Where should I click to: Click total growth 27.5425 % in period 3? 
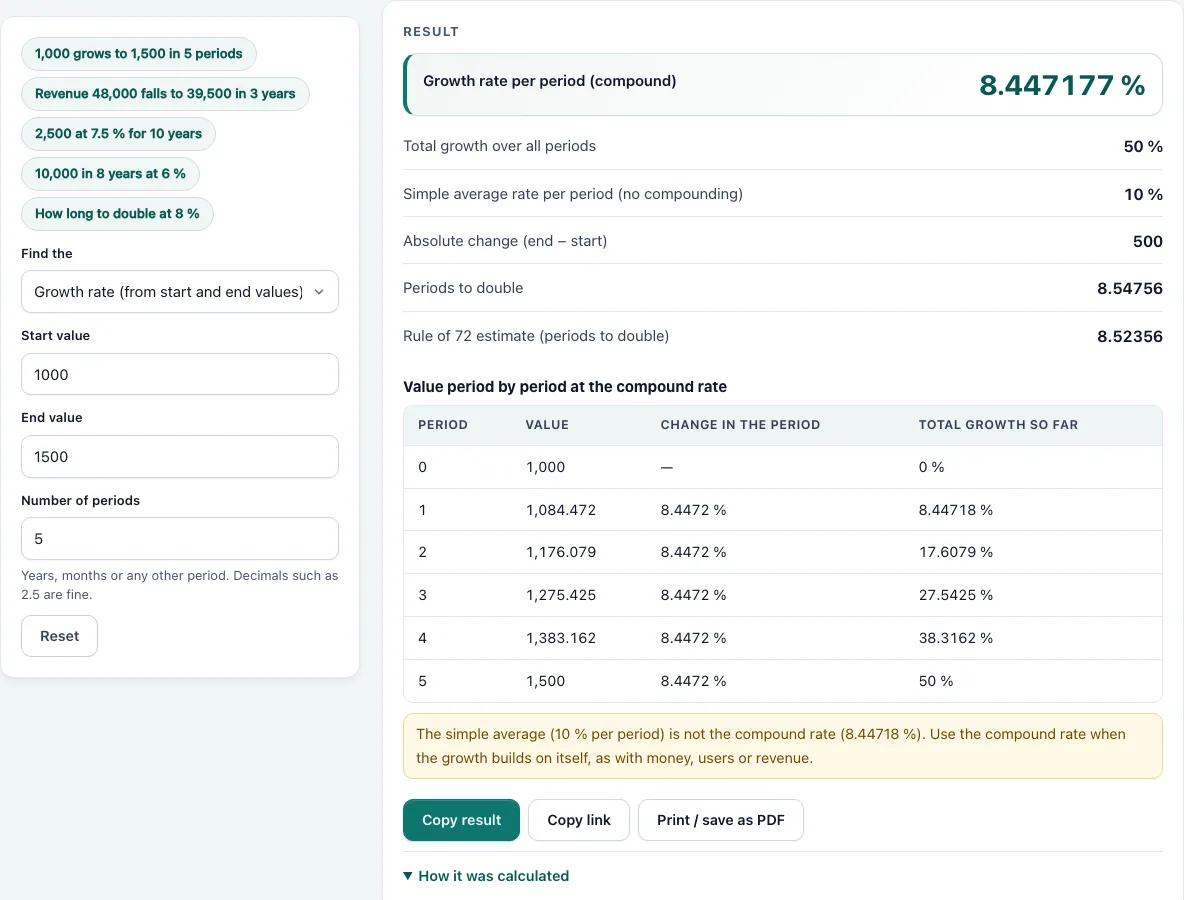(x=956, y=596)
